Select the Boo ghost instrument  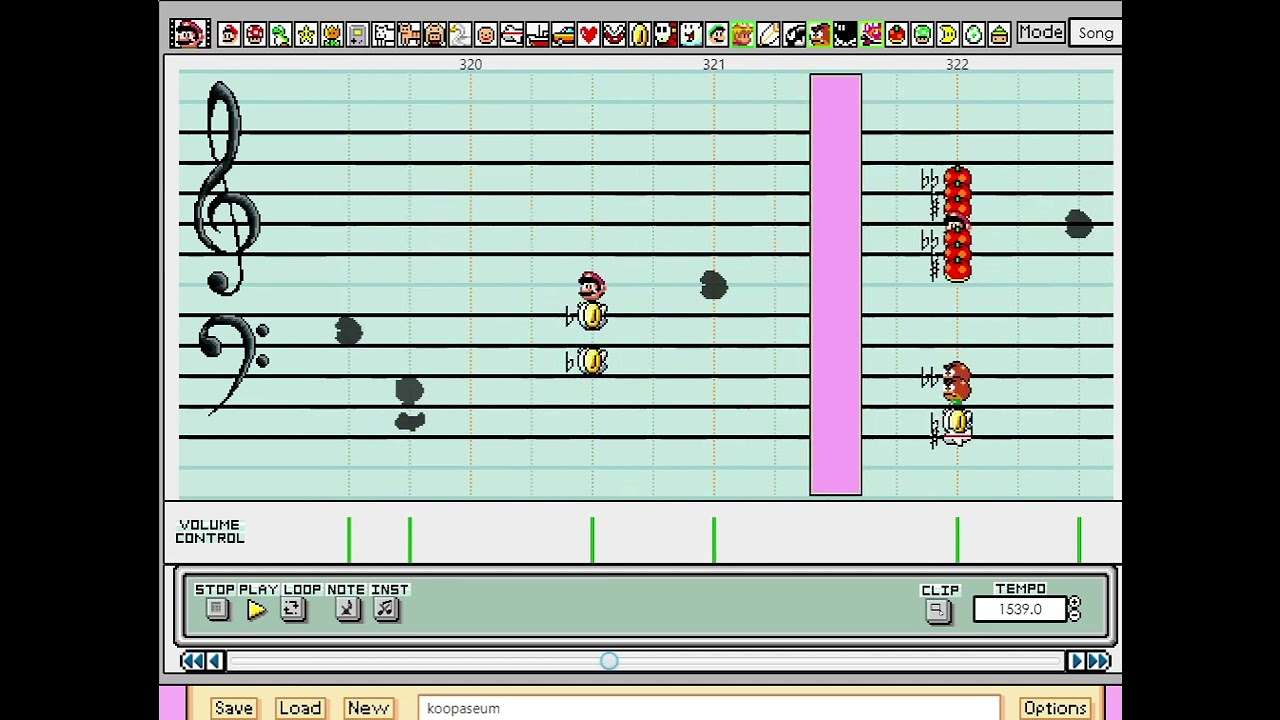click(x=690, y=35)
